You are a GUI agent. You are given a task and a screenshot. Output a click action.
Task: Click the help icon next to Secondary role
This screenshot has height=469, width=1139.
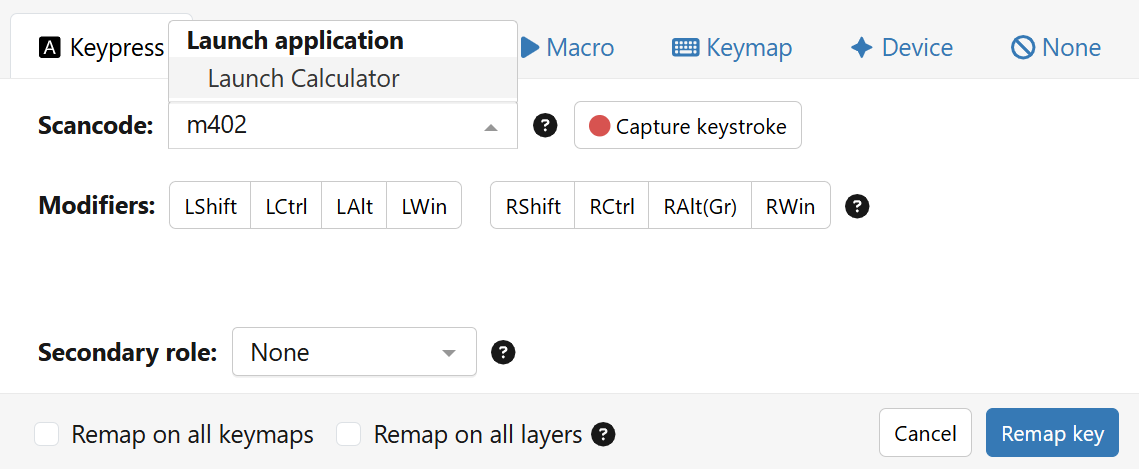[504, 352]
